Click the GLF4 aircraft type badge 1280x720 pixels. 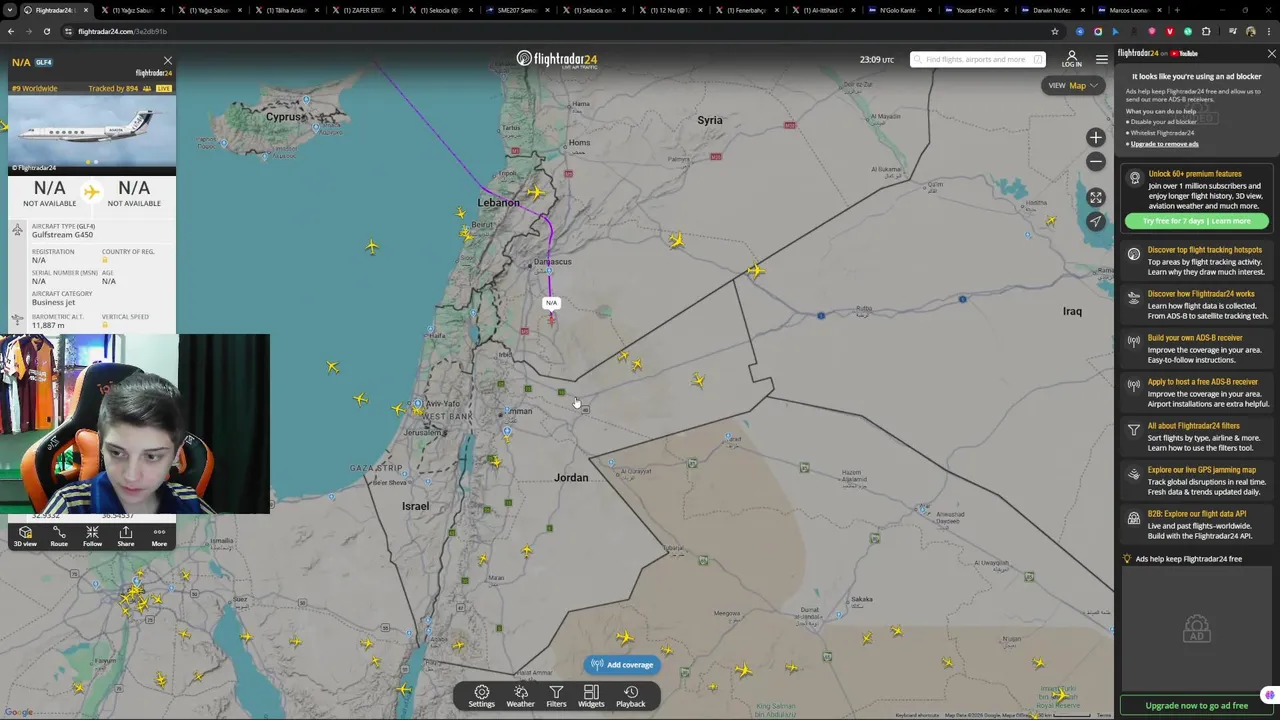click(x=44, y=62)
